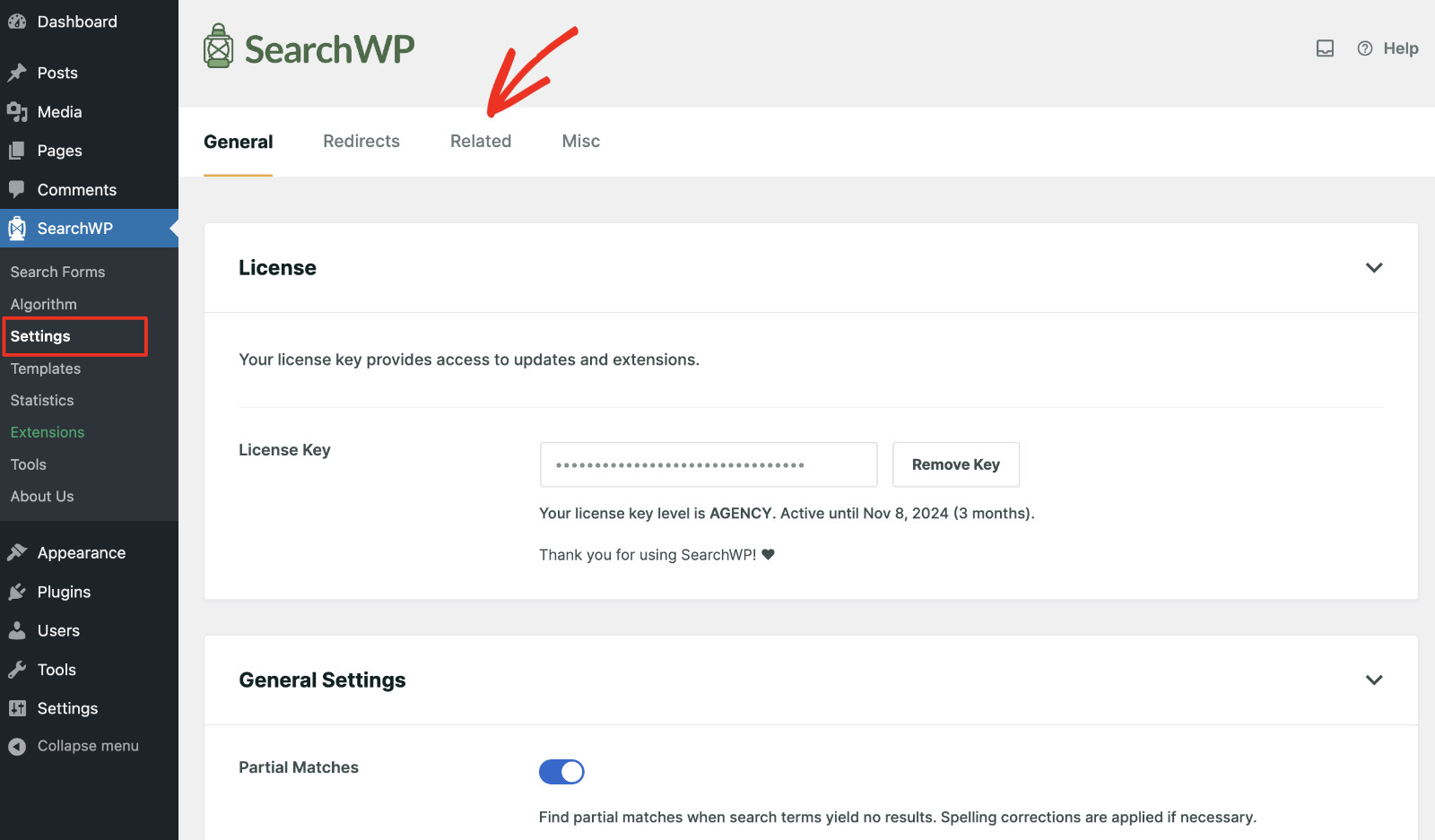The width and height of the screenshot is (1435, 840).
Task: Click the WordPress Settings sliders icon
Action: tap(17, 708)
